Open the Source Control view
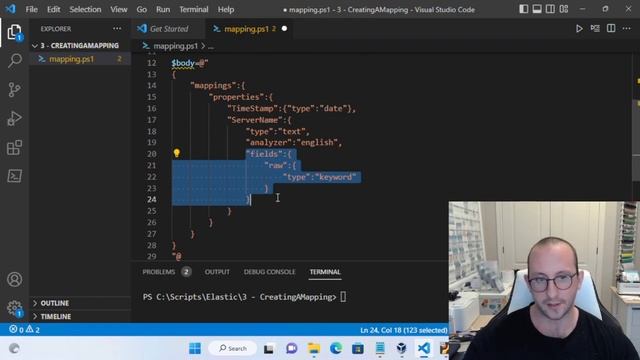This screenshot has width=640, height=360. [14, 89]
